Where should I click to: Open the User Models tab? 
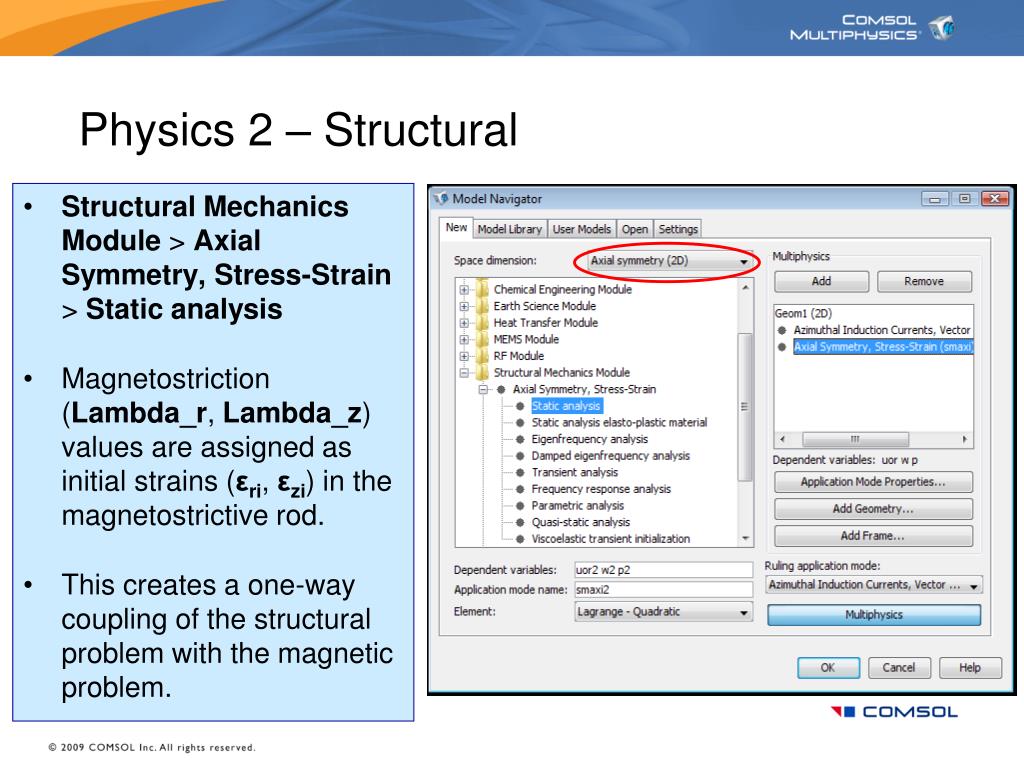pos(581,229)
